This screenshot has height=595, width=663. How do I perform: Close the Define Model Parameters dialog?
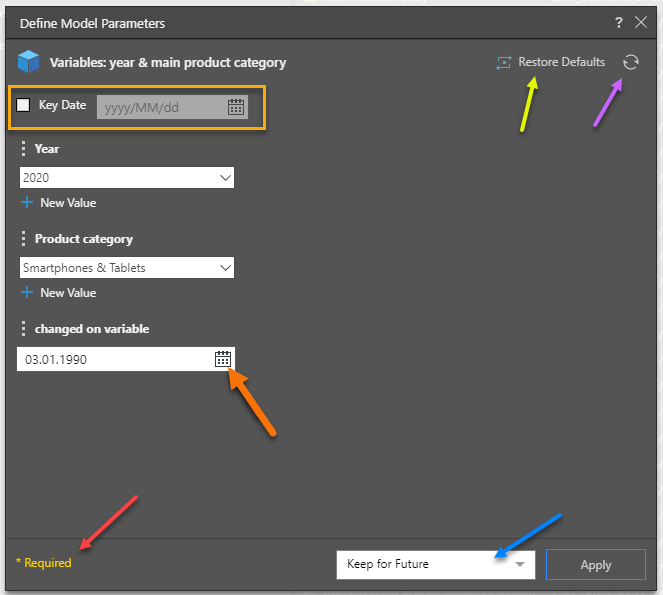(x=641, y=22)
